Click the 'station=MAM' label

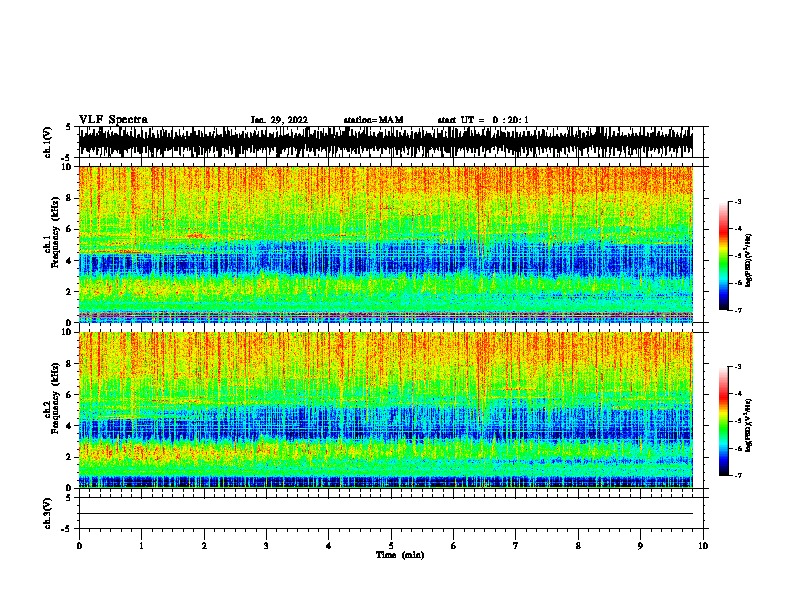pos(373,120)
